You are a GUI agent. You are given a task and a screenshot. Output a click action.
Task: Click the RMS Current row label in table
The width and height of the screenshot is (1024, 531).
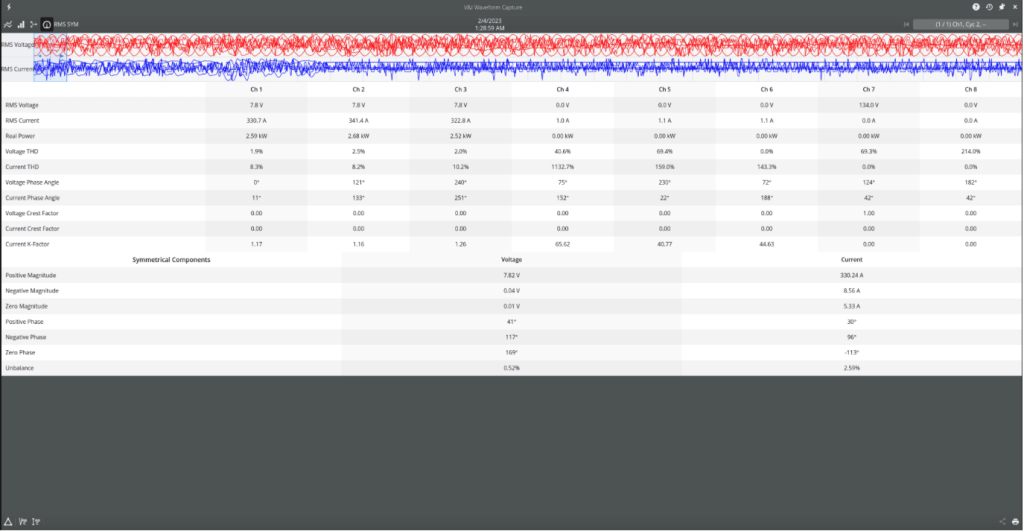[x=22, y=121]
